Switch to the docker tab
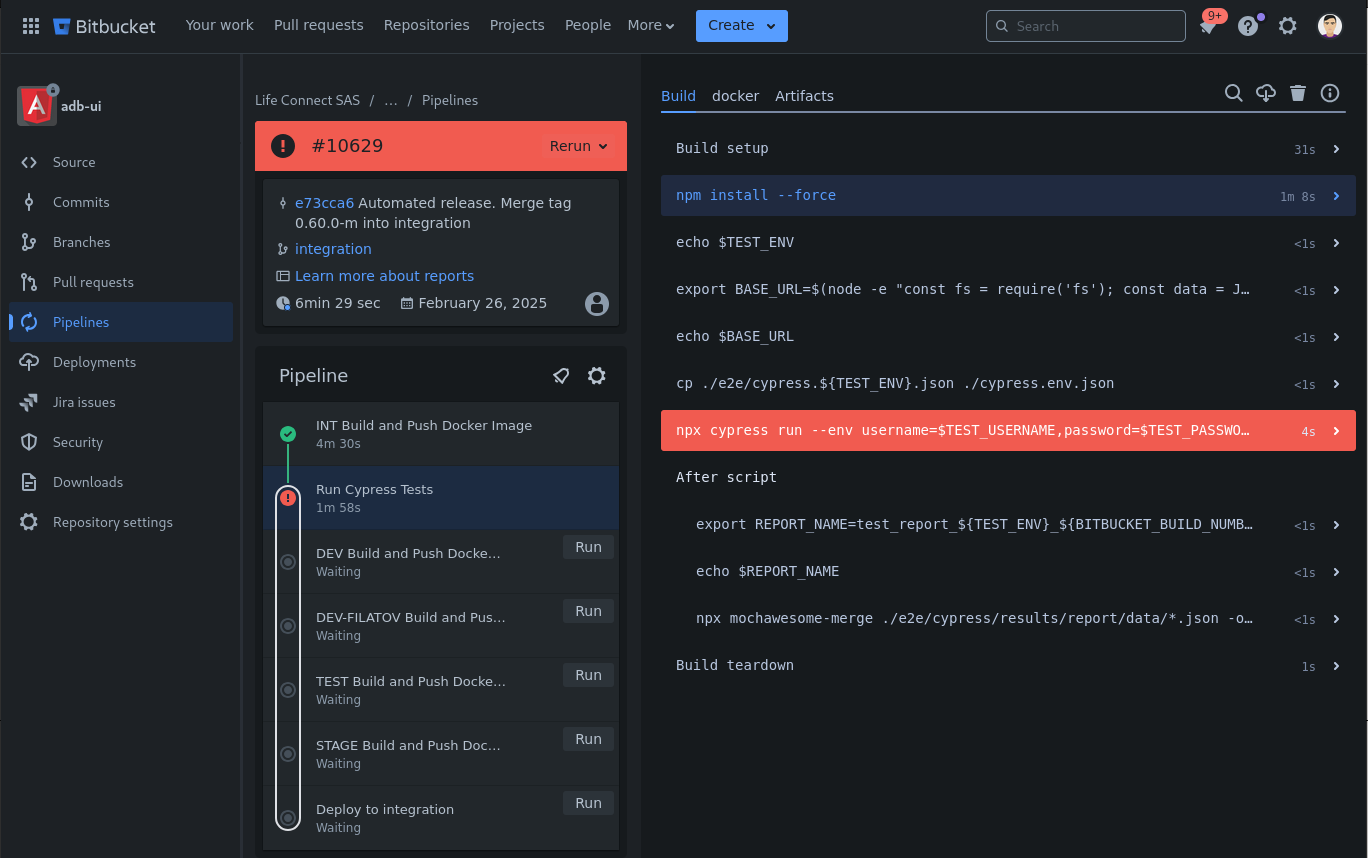1368x858 pixels. click(735, 96)
